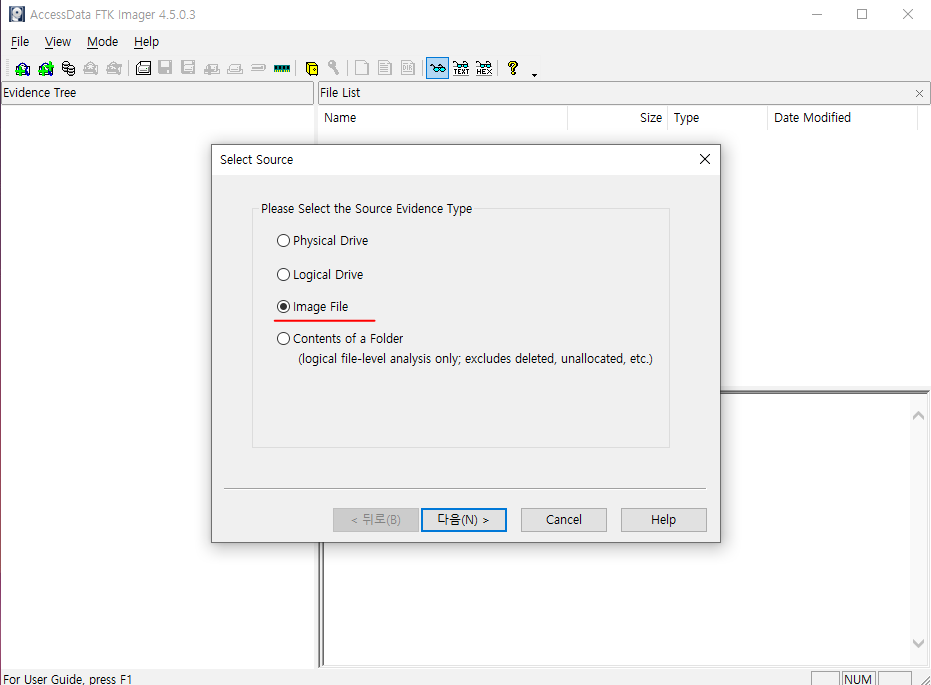Click Obtain Protected Files yellow safe icon
The width and height of the screenshot is (931, 685).
[x=312, y=68]
